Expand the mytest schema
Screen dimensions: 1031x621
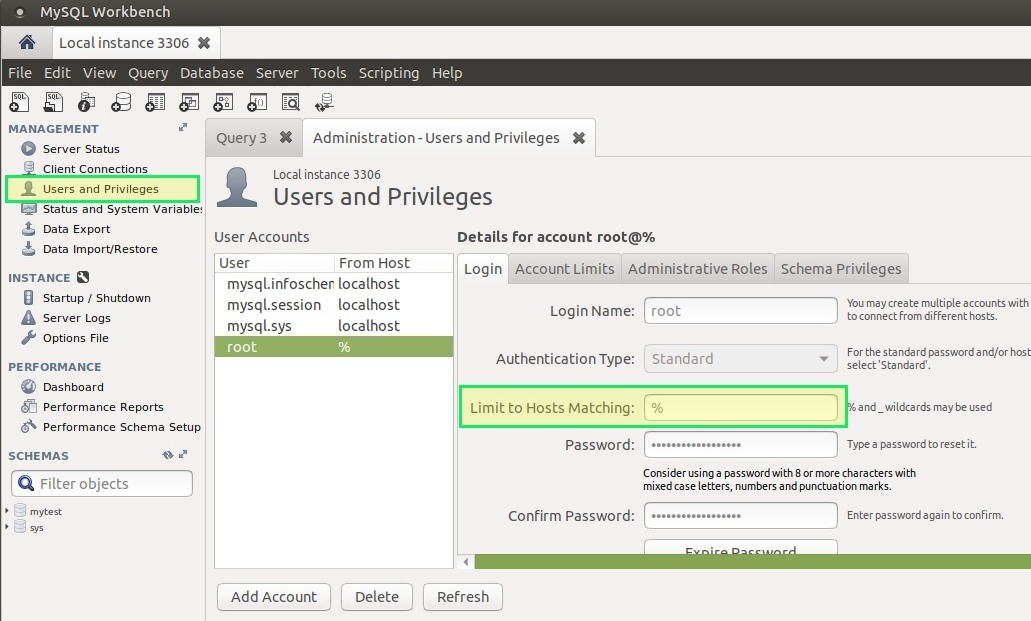coord(7,510)
